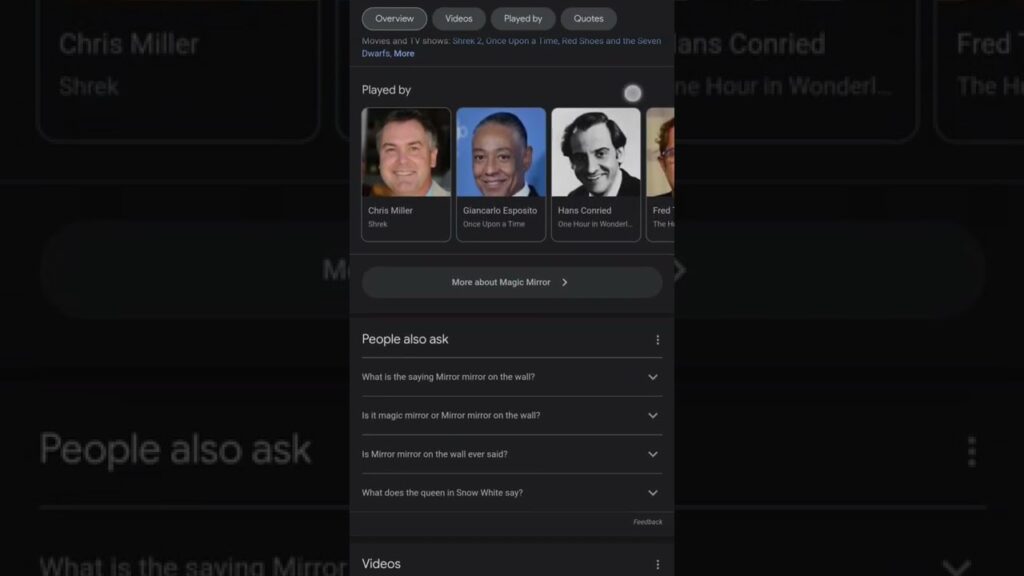Click the Hans Conried name text
This screenshot has width=1024, height=576.
[x=584, y=210]
